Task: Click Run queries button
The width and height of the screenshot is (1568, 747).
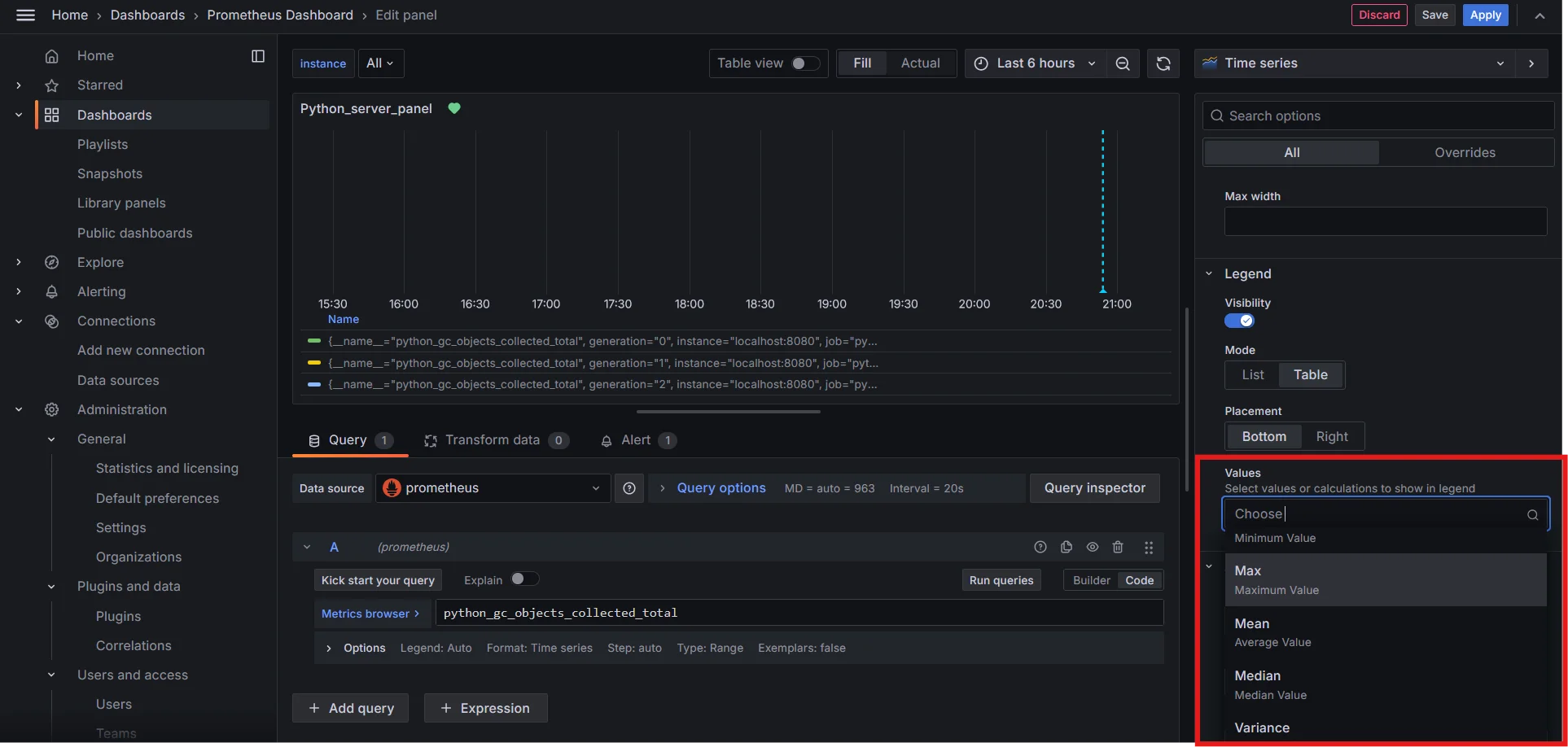Action: [x=1001, y=580]
